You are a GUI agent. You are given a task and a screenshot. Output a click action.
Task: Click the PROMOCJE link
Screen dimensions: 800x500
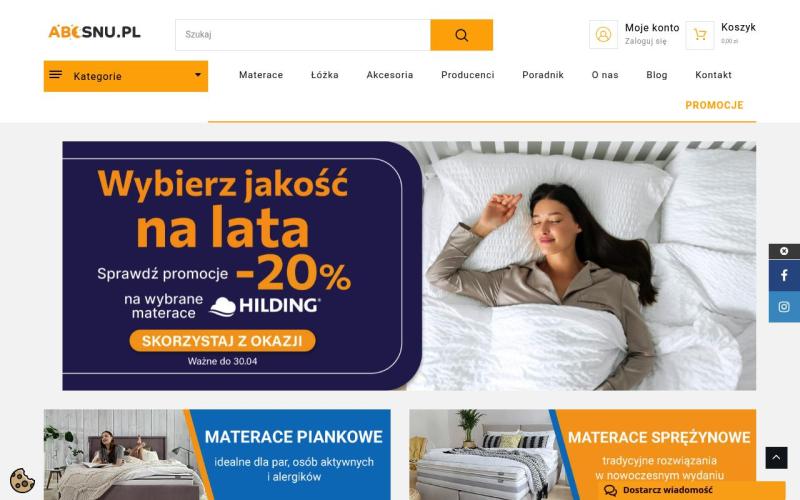[x=714, y=105]
